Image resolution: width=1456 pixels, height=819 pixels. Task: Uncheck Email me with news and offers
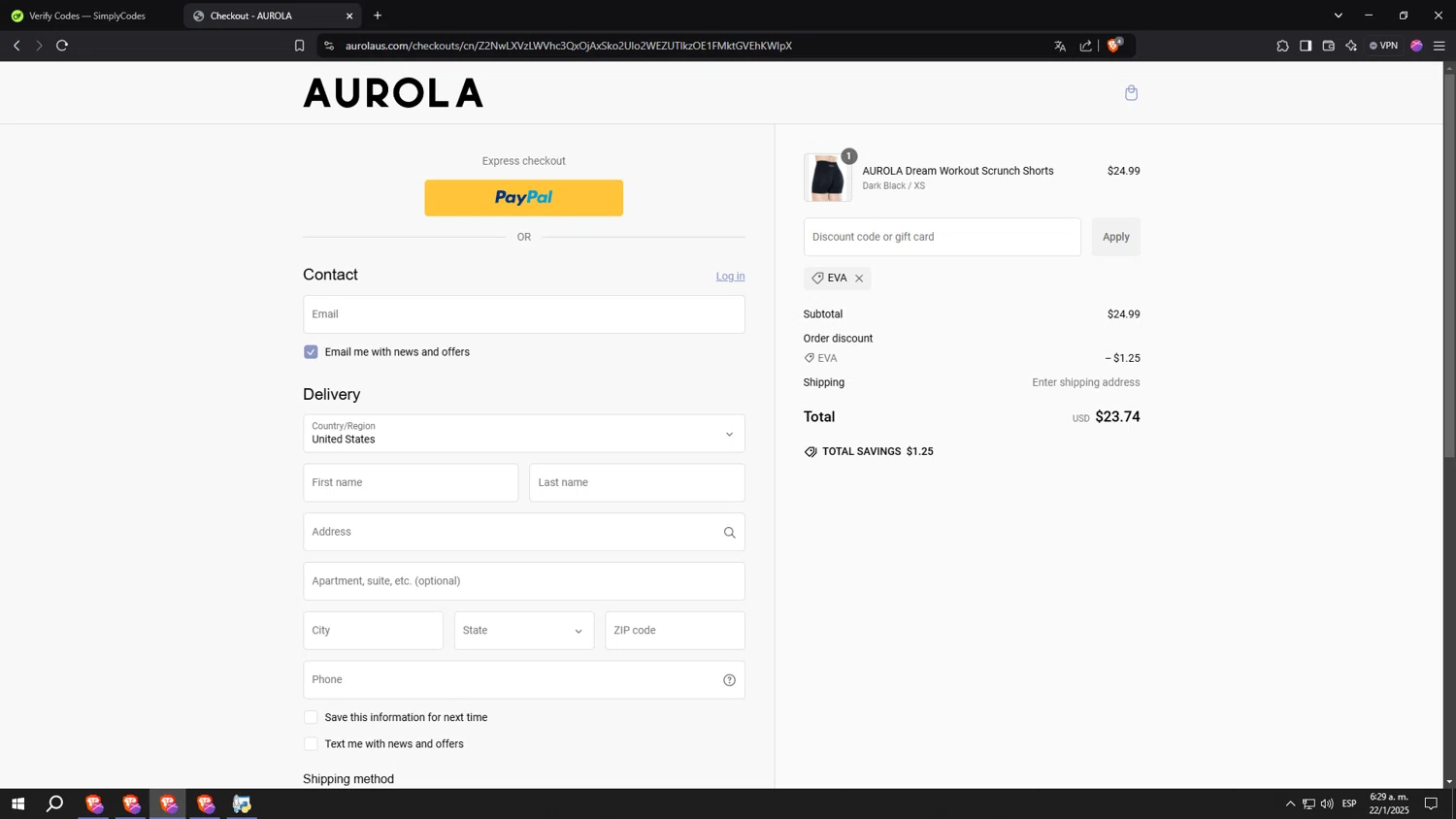(311, 352)
